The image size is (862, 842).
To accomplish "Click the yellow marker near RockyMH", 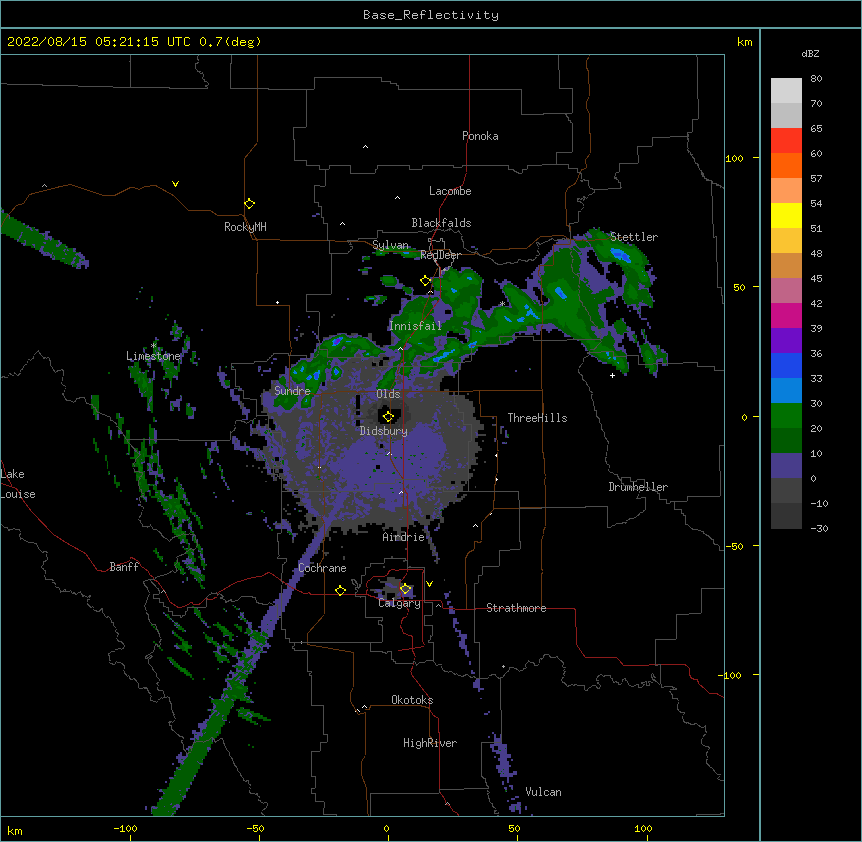I will coord(249,203).
